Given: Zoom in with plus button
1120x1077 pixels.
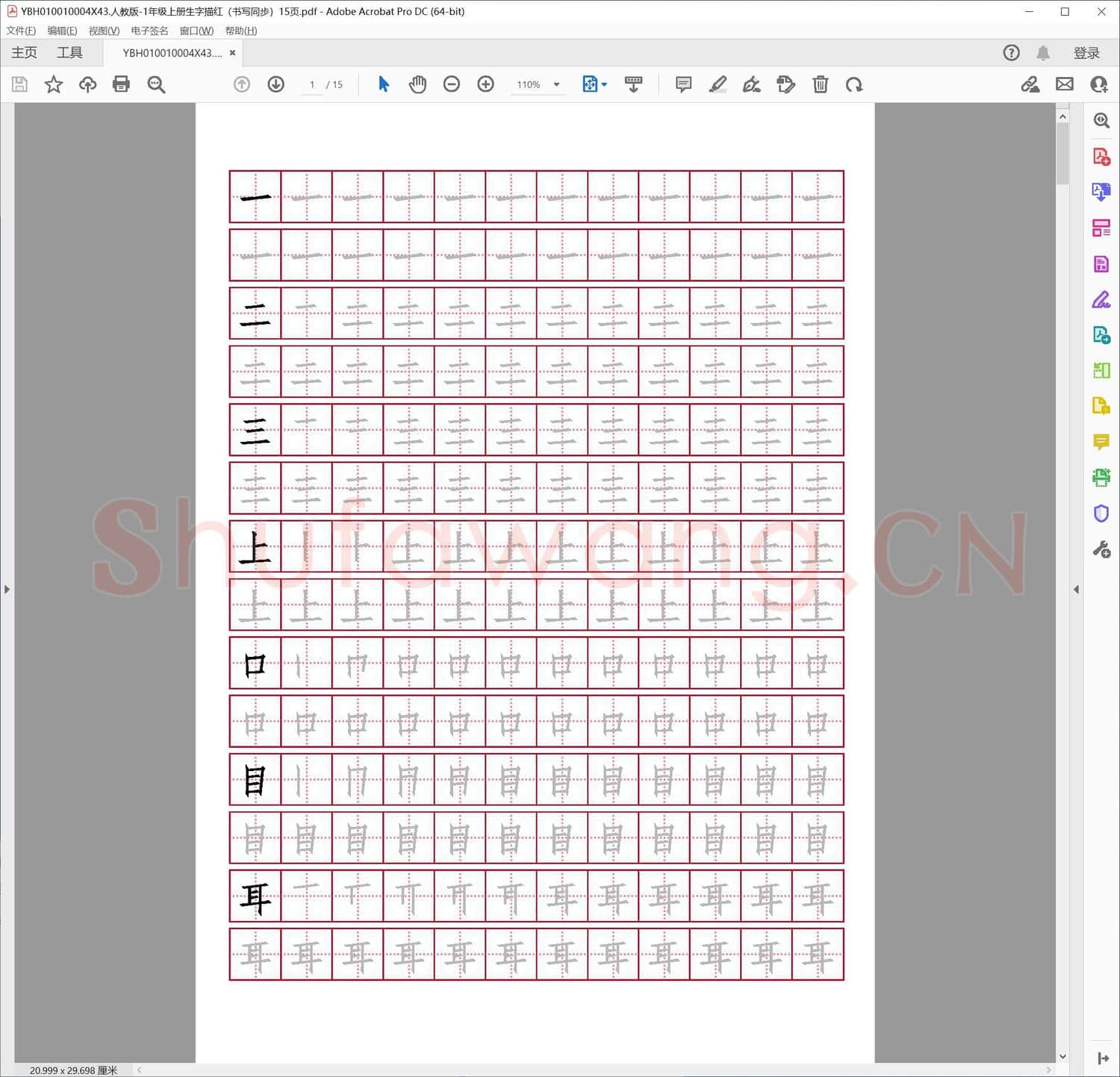Looking at the screenshot, I should click(486, 84).
